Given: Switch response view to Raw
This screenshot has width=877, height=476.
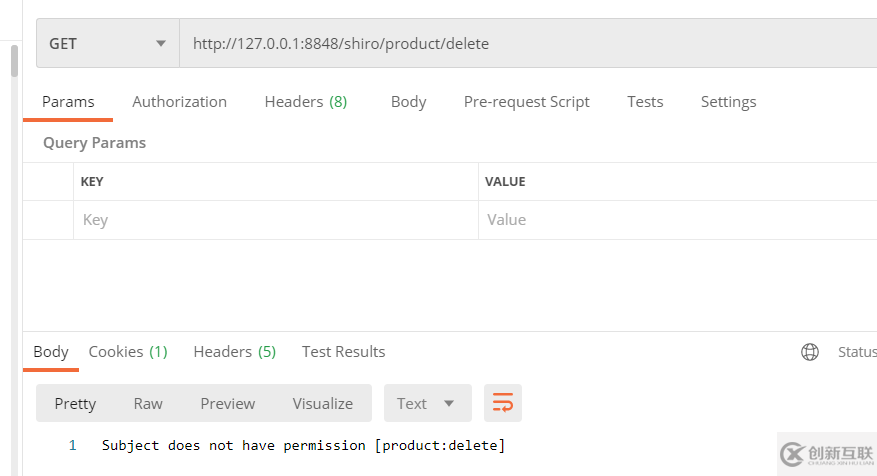Looking at the screenshot, I should (x=148, y=403).
